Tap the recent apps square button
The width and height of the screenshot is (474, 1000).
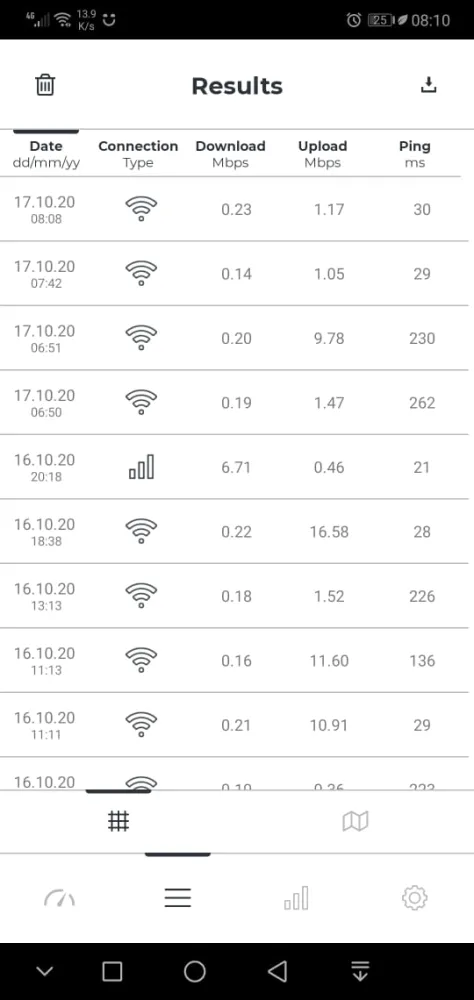[x=112, y=971]
